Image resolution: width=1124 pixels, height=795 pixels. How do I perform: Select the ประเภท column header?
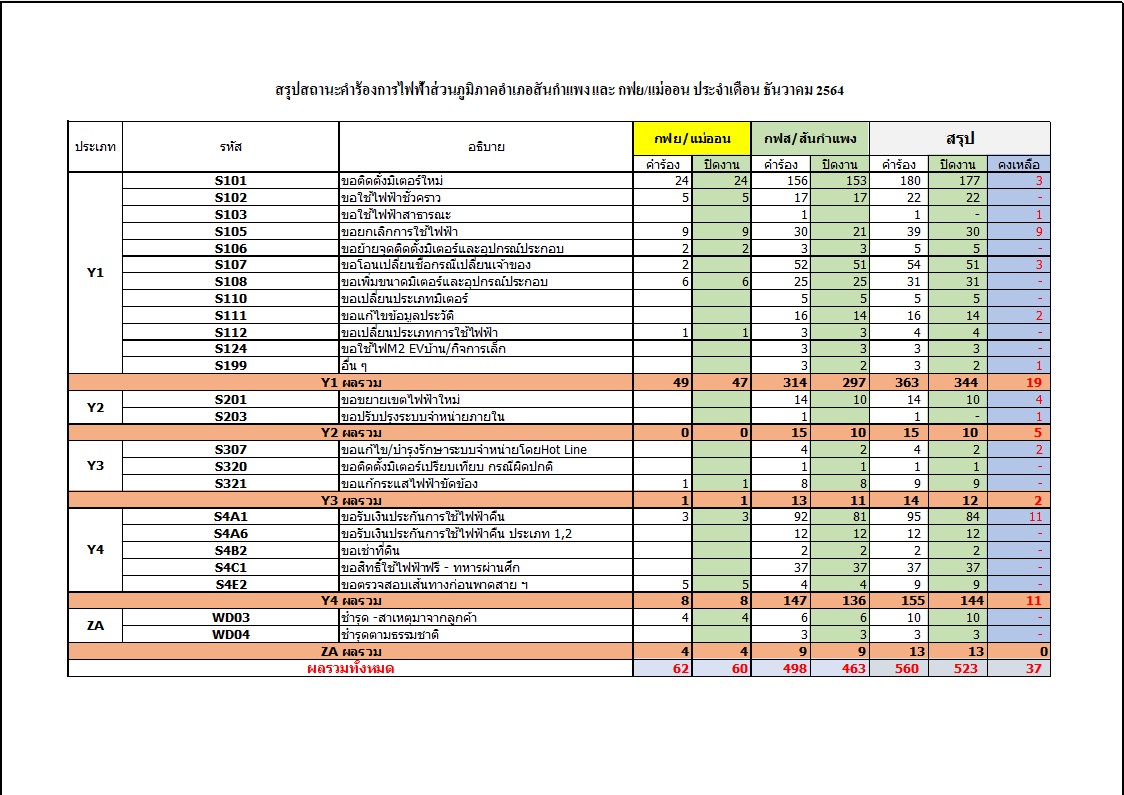95,147
